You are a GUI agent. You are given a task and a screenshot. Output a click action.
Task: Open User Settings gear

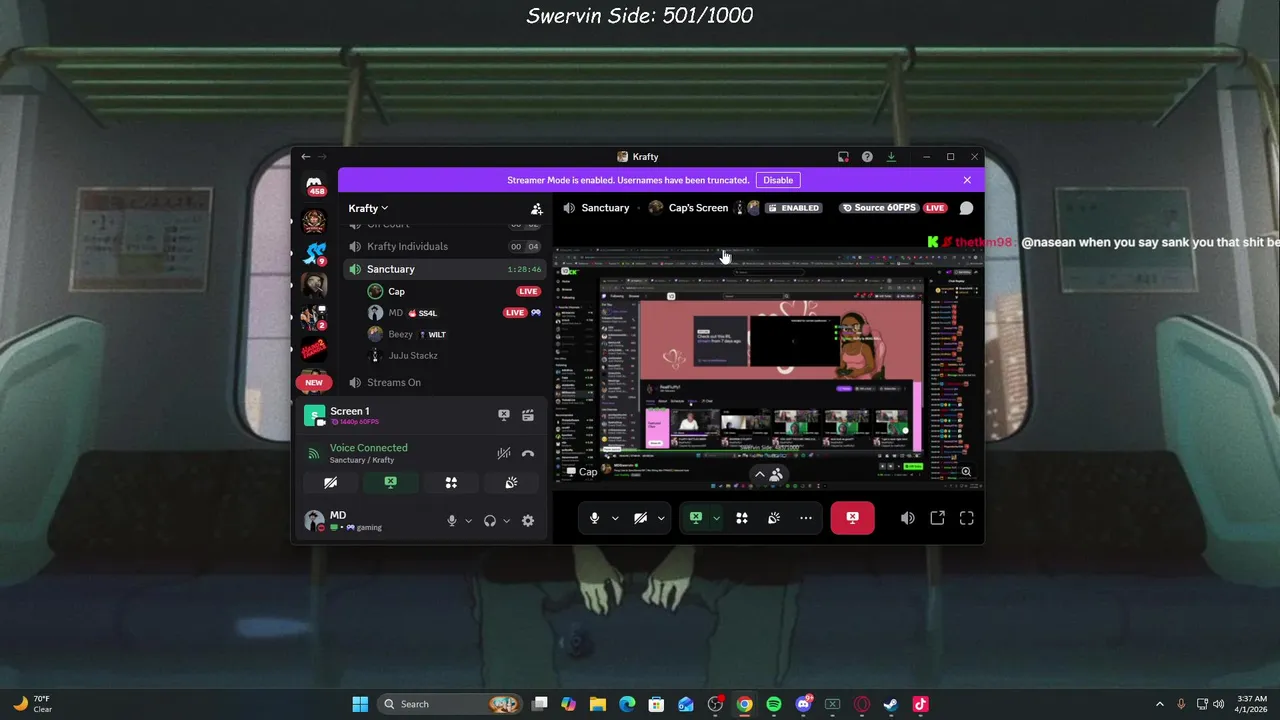[x=528, y=520]
